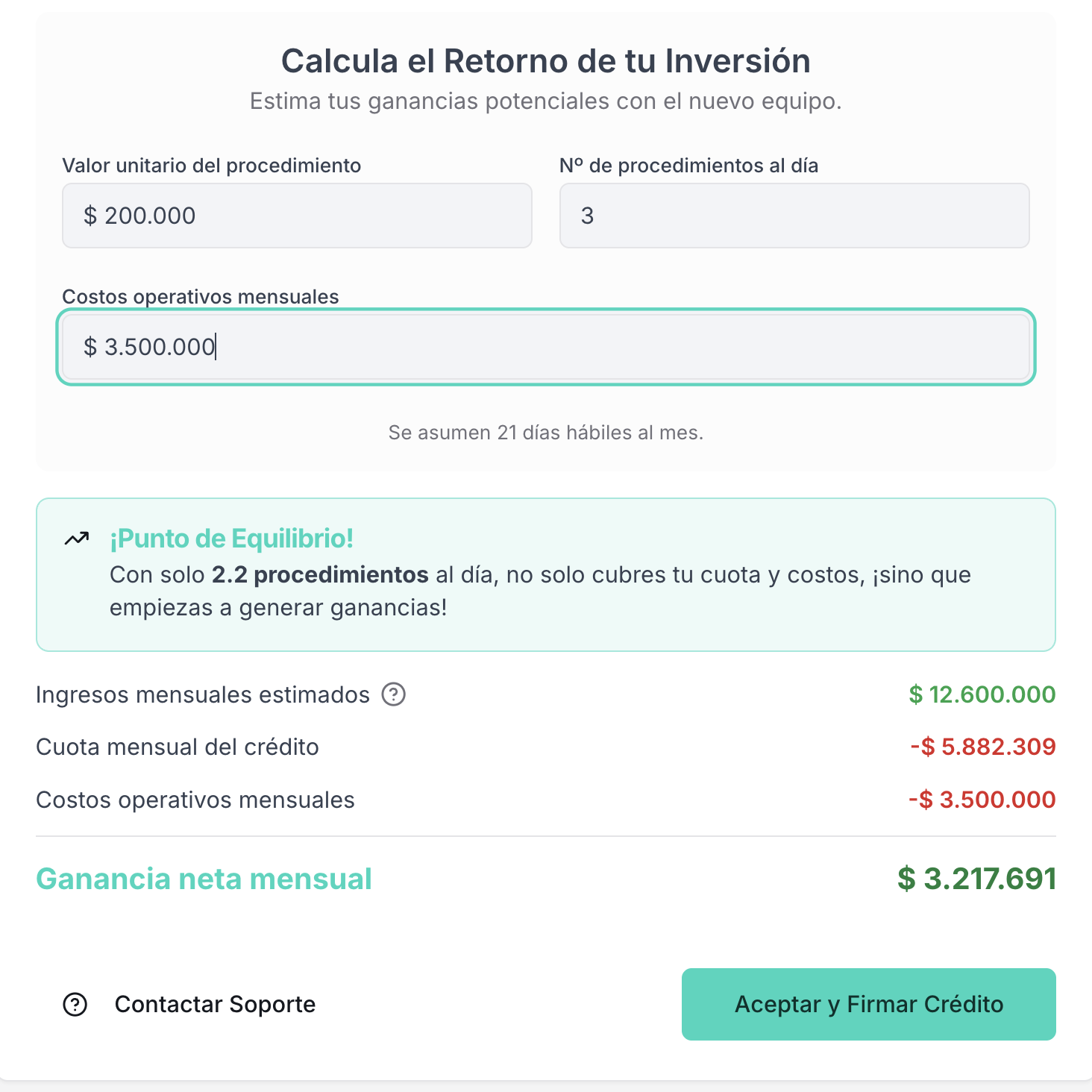Click the Ingresos mensuales estimados label text

pyautogui.click(x=203, y=694)
